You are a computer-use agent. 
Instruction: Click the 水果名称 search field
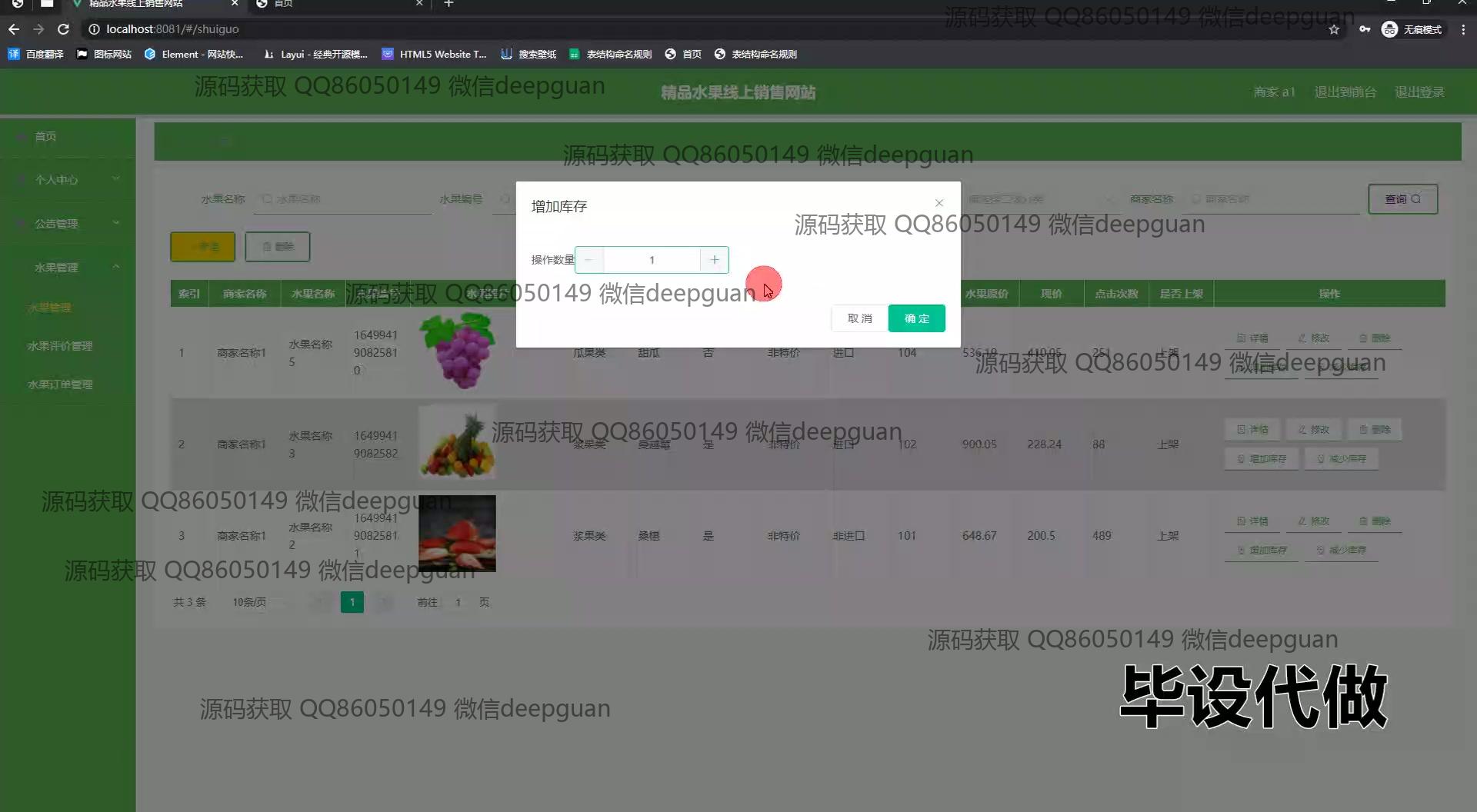pos(344,199)
